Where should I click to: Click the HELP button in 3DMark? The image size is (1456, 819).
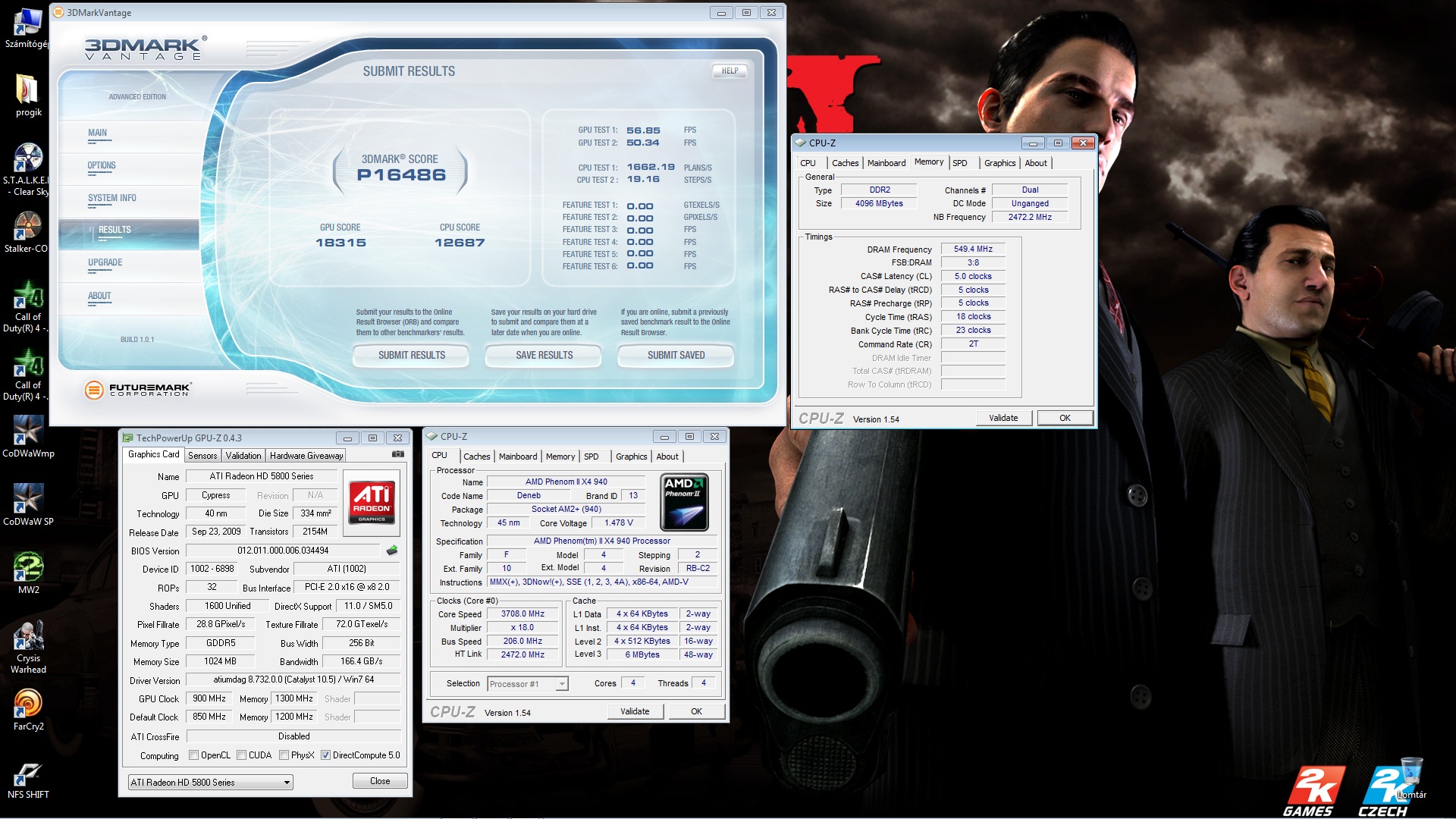(730, 71)
